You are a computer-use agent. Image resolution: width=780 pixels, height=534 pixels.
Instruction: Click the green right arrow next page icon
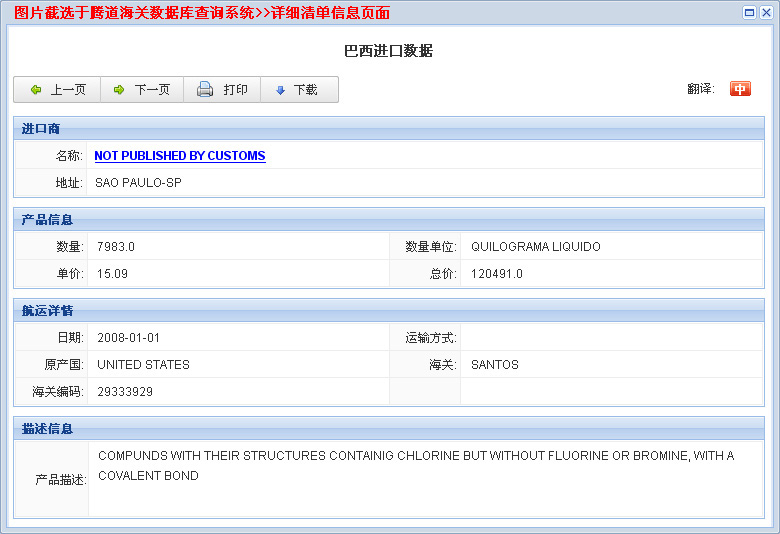coord(118,90)
